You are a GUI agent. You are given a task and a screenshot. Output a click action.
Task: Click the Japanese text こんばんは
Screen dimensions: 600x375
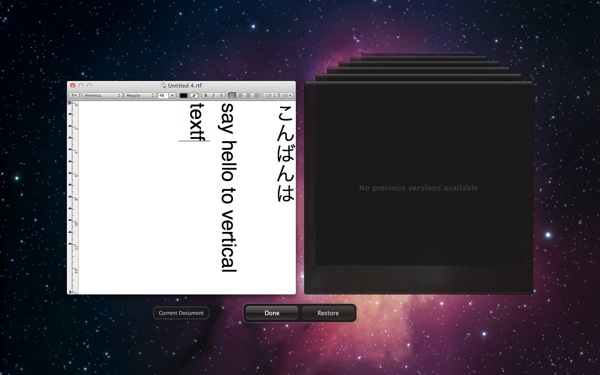[x=285, y=153]
